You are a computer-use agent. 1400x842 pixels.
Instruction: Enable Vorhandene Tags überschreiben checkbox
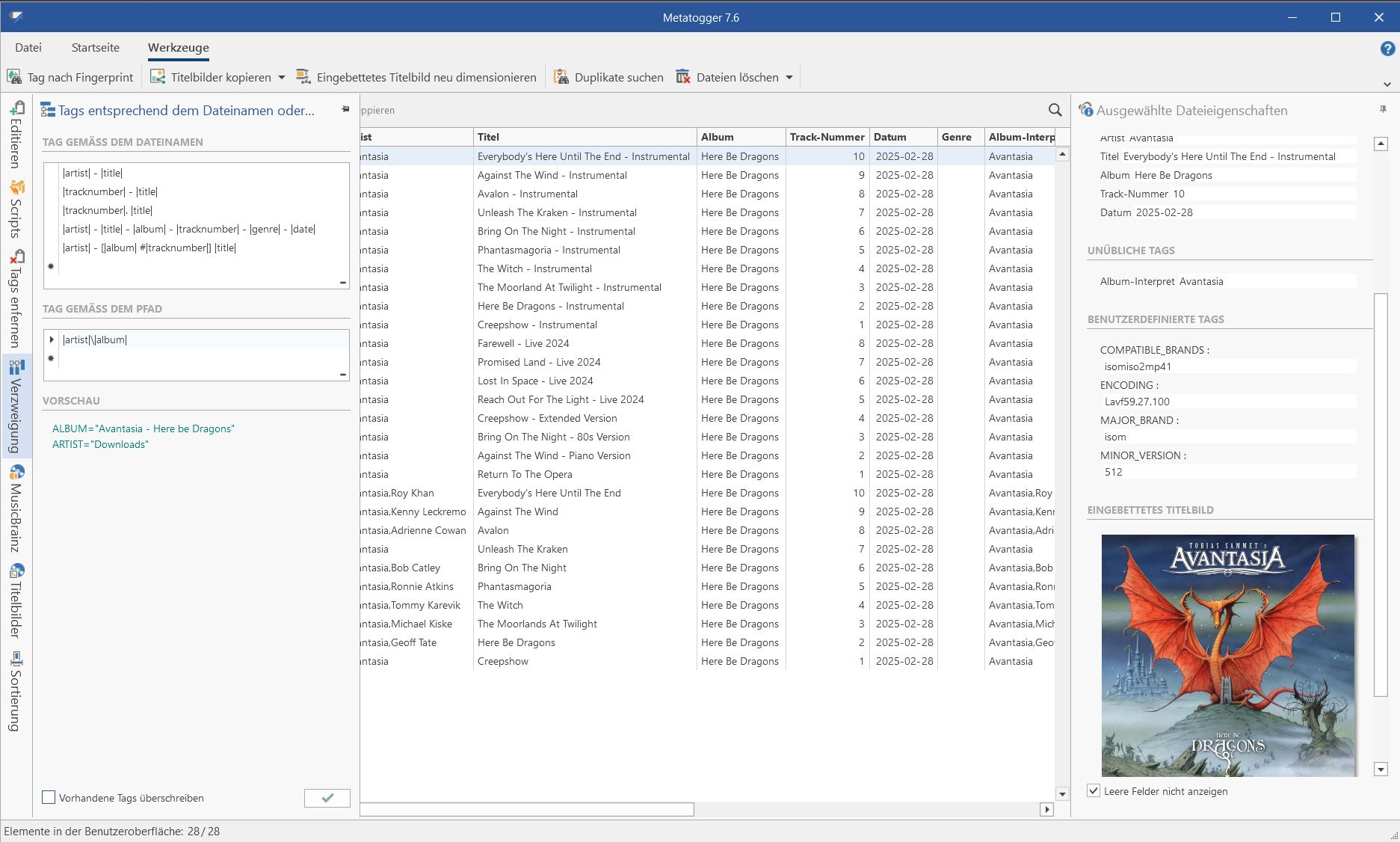[49, 798]
